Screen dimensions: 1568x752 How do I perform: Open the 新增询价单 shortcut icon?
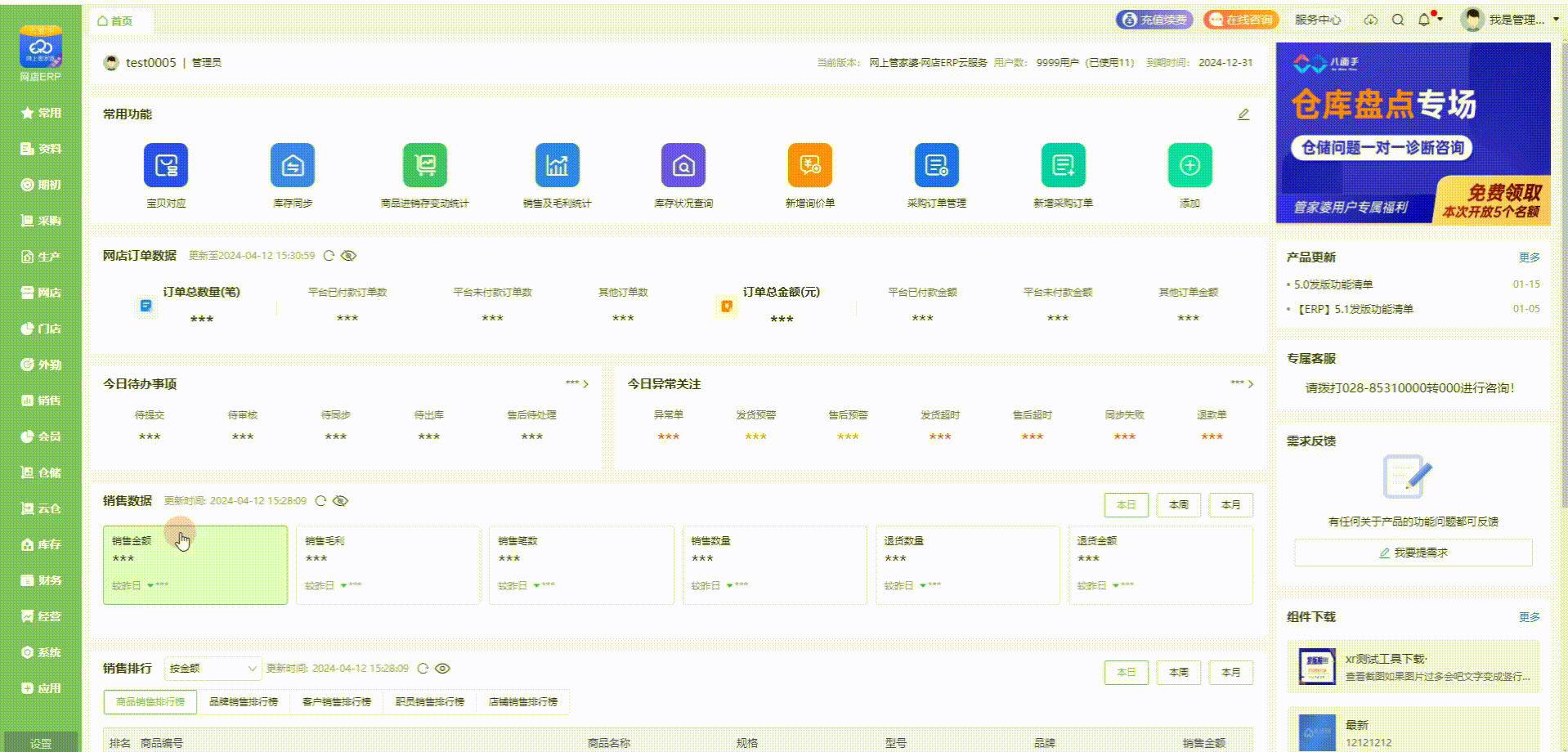(x=810, y=165)
